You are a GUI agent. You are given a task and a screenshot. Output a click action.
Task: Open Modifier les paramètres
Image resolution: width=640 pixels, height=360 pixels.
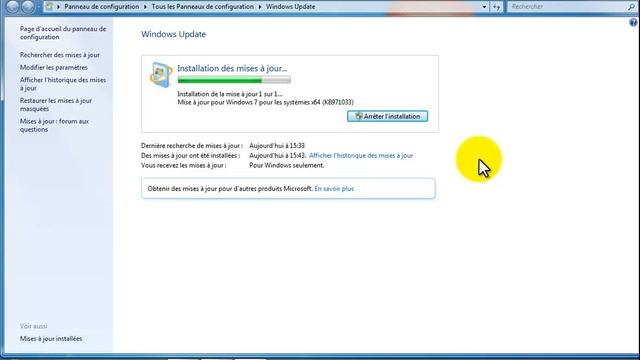click(53, 67)
